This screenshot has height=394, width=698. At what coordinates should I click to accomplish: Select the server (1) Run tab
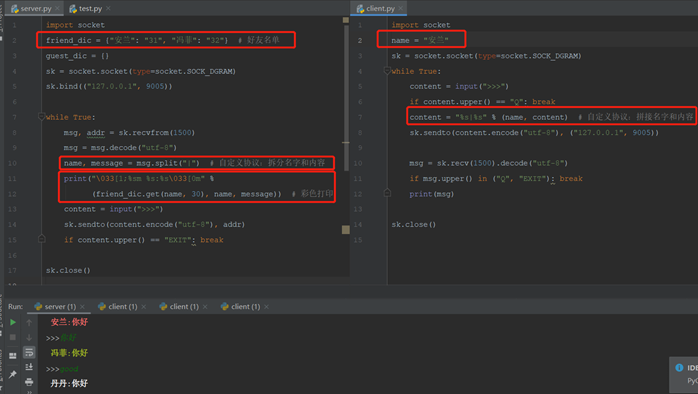tap(60, 306)
